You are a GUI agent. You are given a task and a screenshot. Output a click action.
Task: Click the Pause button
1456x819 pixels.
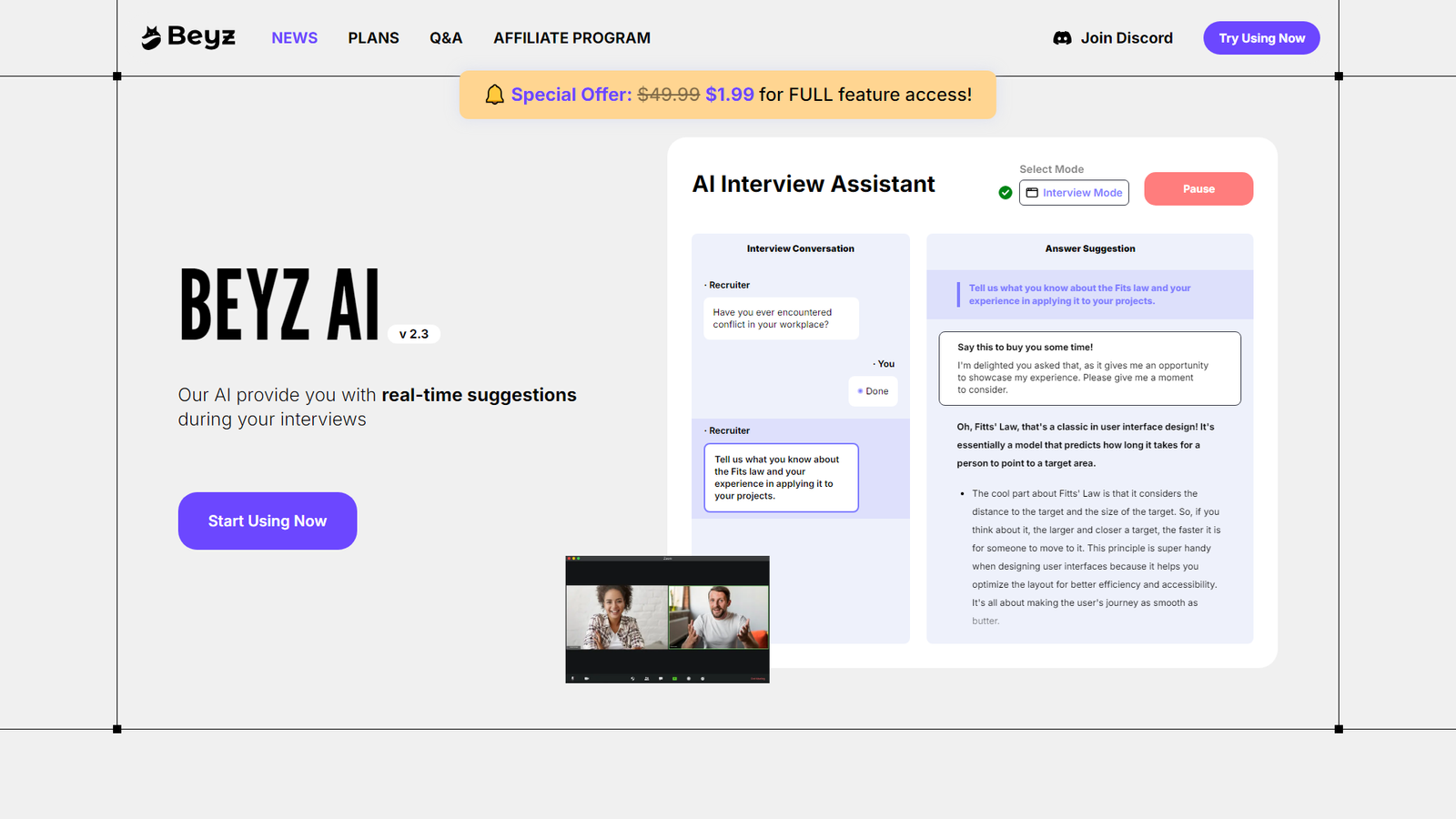coord(1198,188)
